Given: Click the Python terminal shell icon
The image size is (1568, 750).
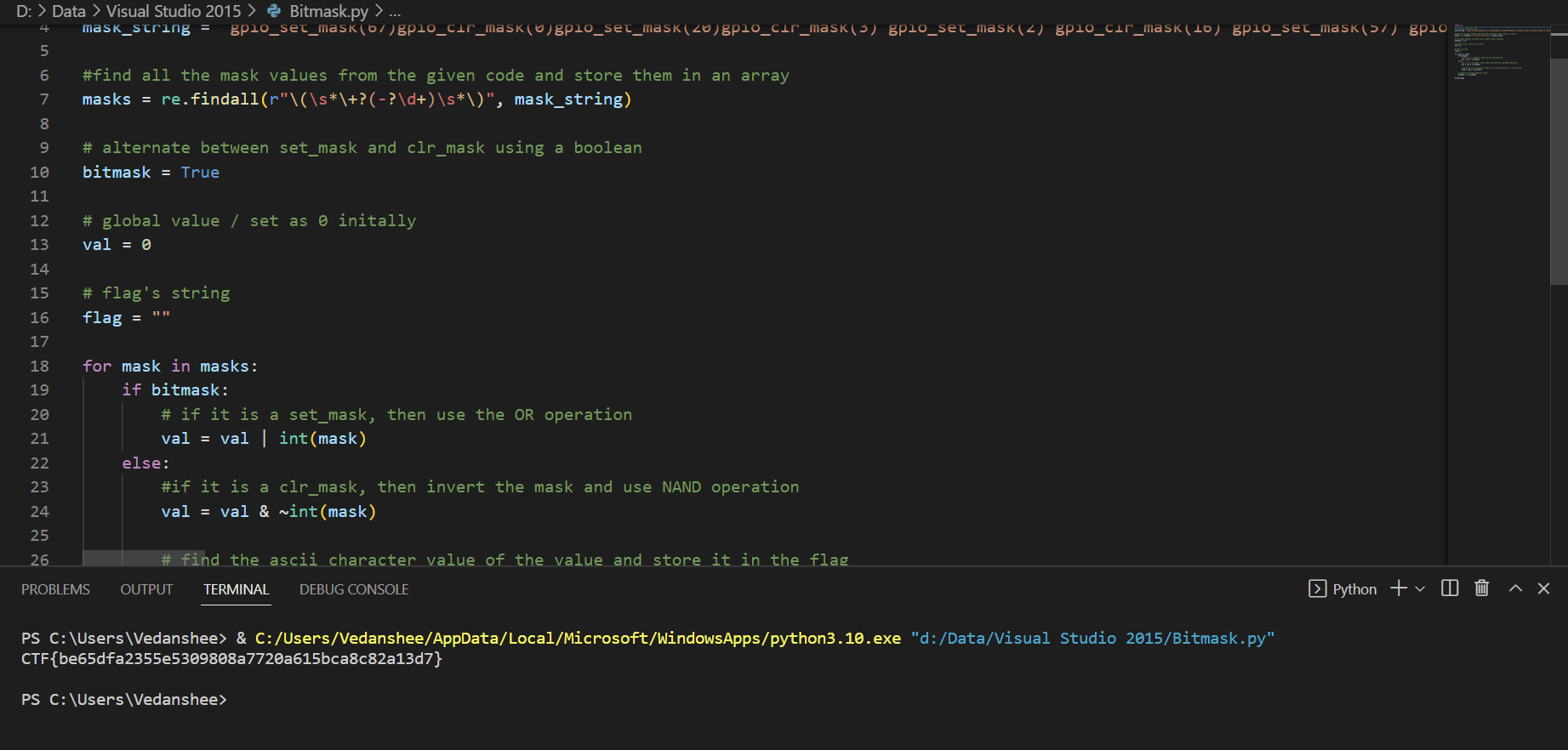Looking at the screenshot, I should pos(1317,588).
